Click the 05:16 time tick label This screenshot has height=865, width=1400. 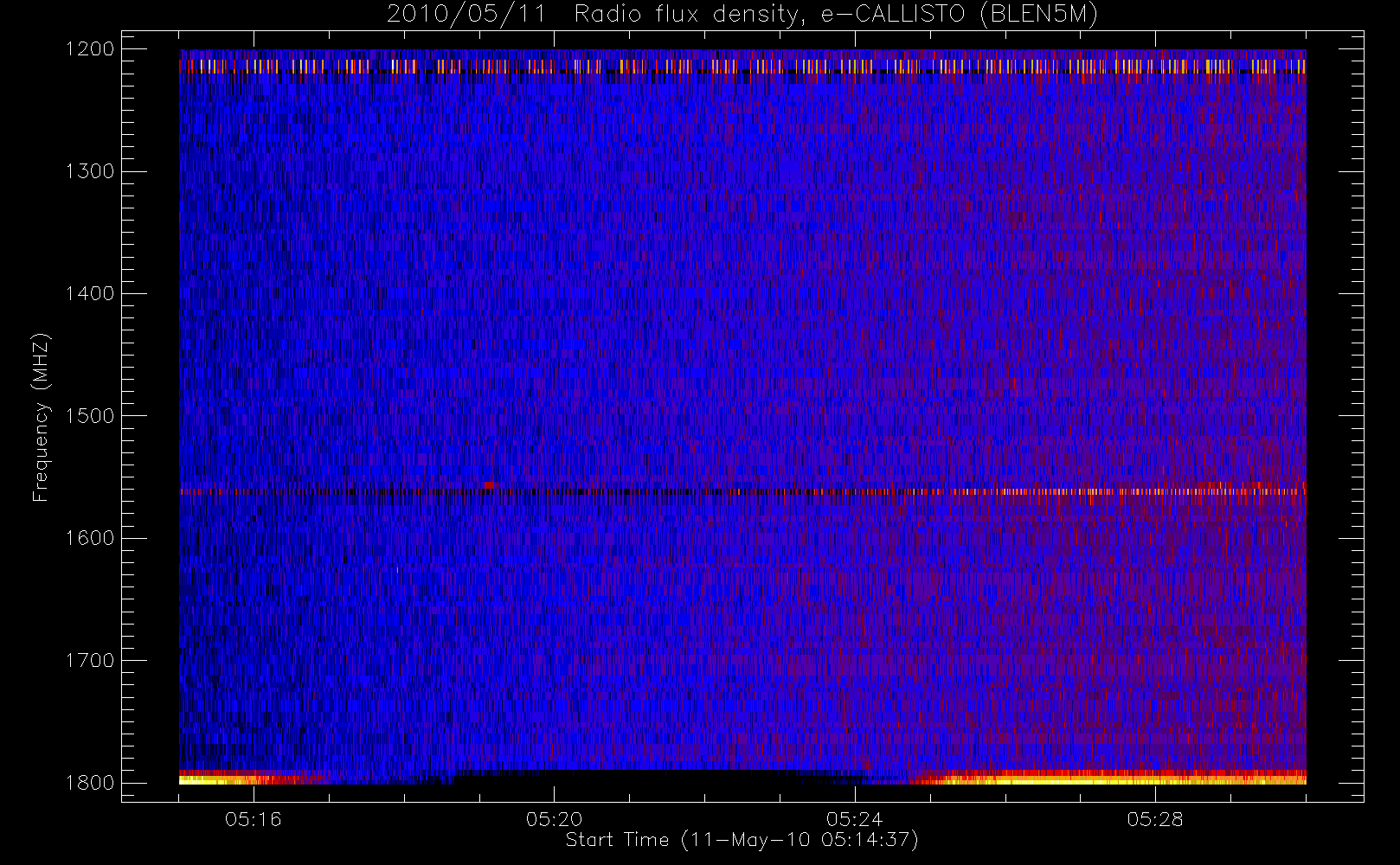[254, 819]
